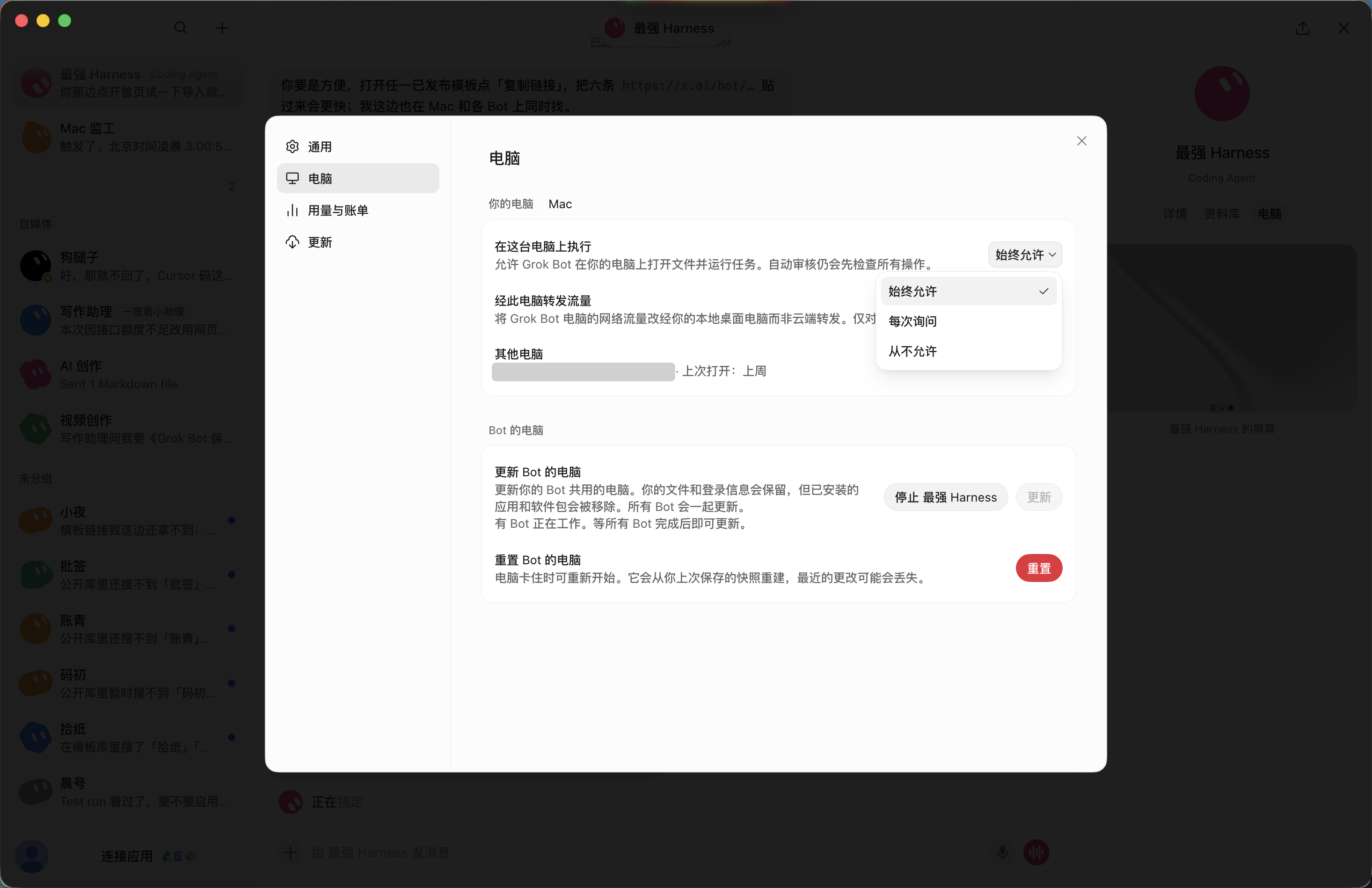The width and height of the screenshot is (1372, 888).
Task: Click the disabled 更新 button
Action: pos(1039,497)
